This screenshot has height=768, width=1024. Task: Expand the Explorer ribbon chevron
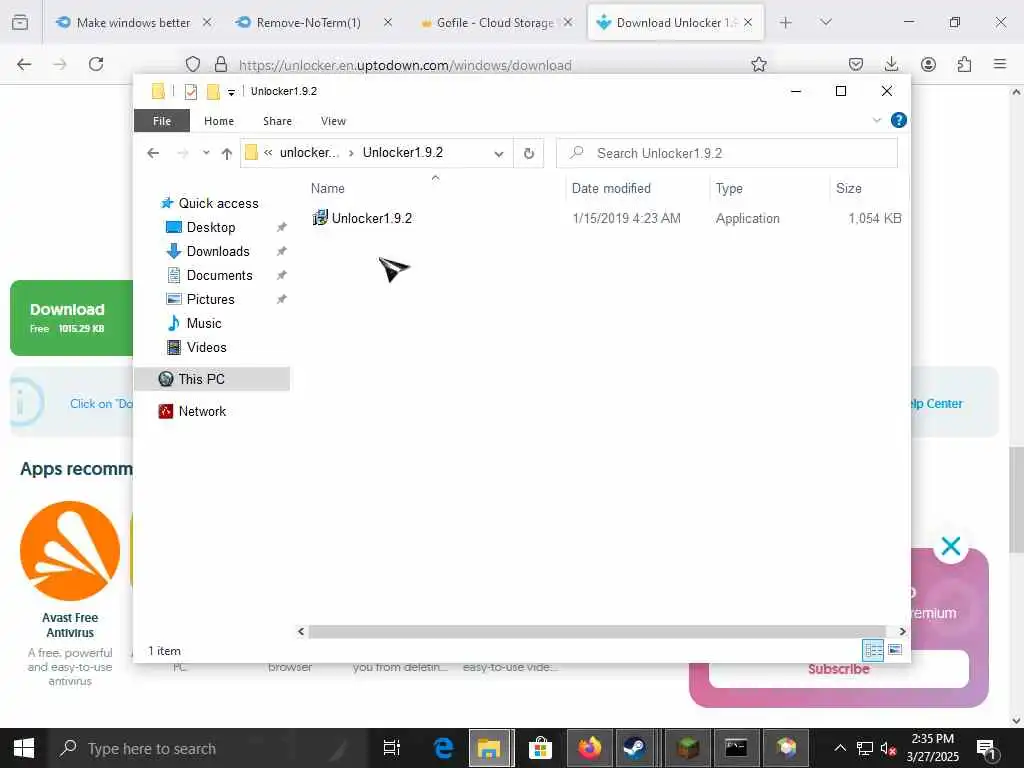876,120
